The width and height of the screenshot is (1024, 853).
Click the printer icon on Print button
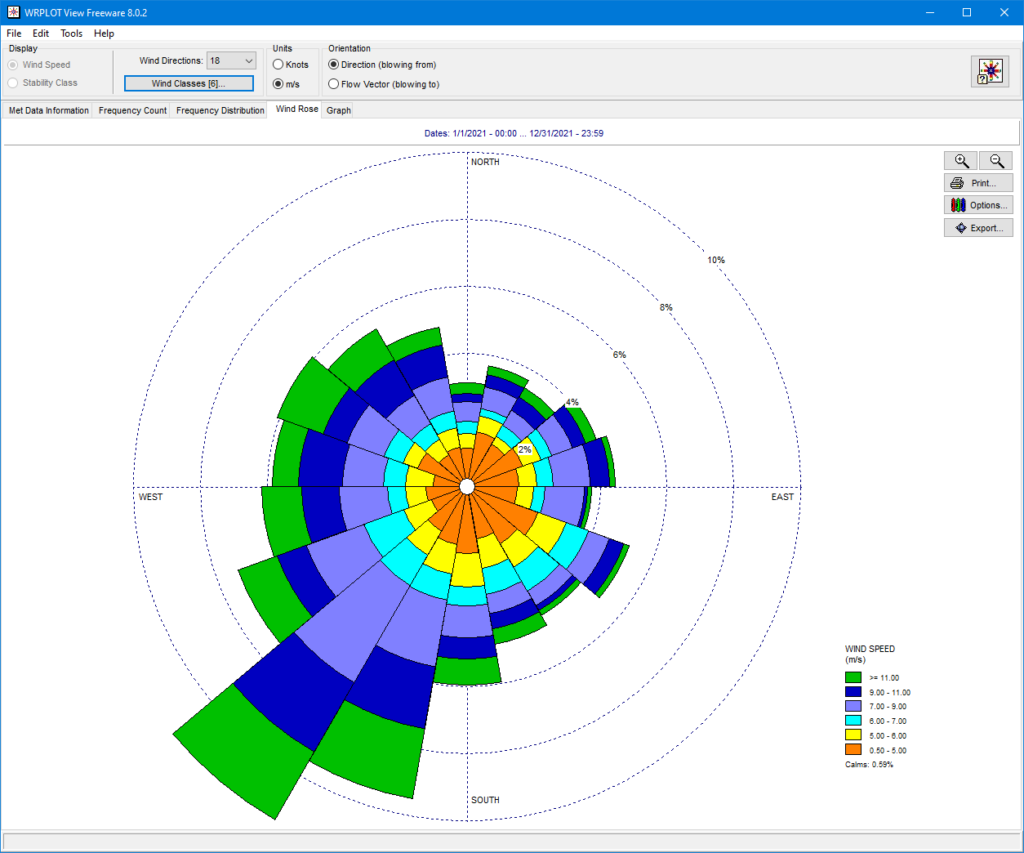pos(957,183)
